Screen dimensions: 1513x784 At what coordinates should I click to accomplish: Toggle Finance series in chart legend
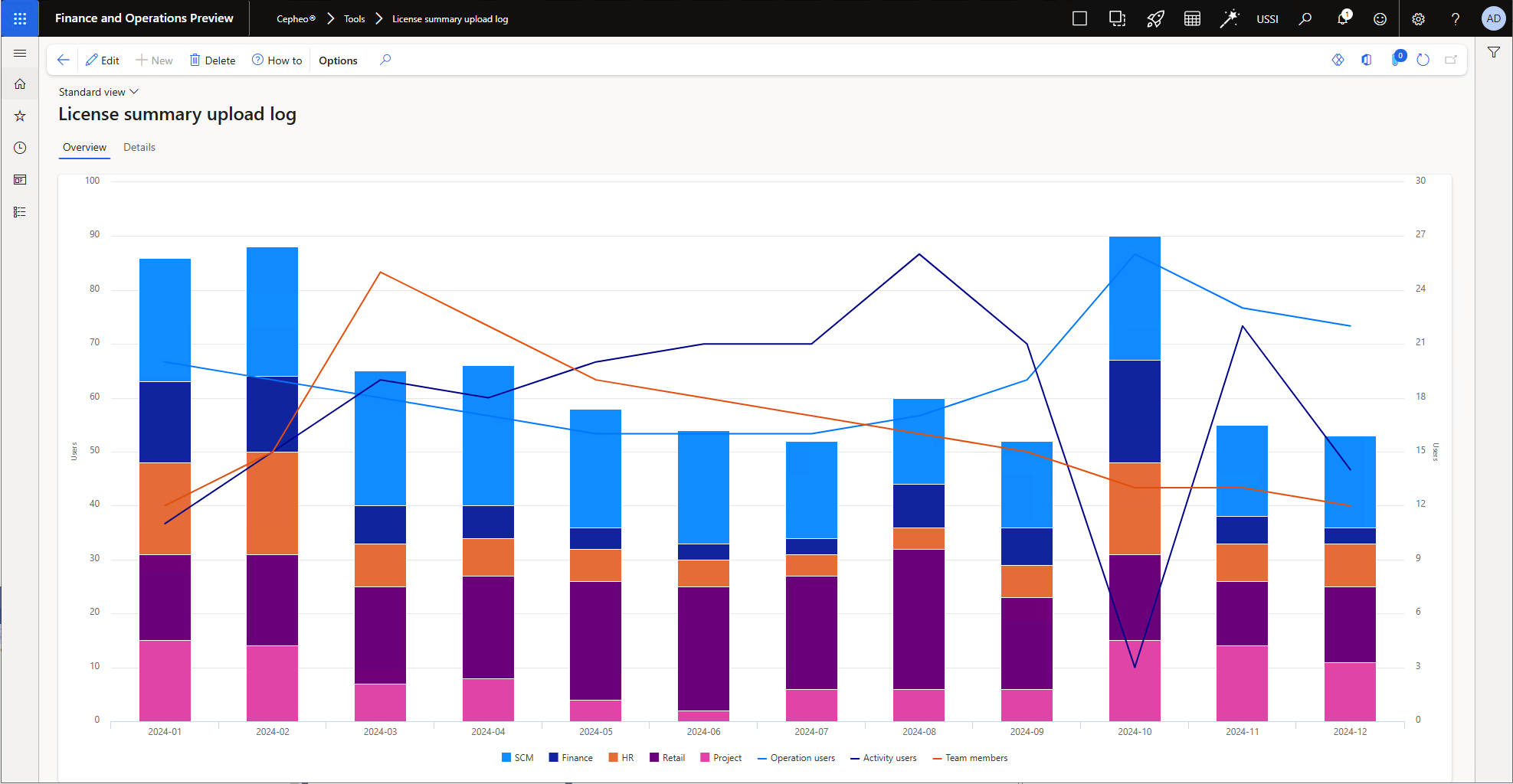point(571,758)
